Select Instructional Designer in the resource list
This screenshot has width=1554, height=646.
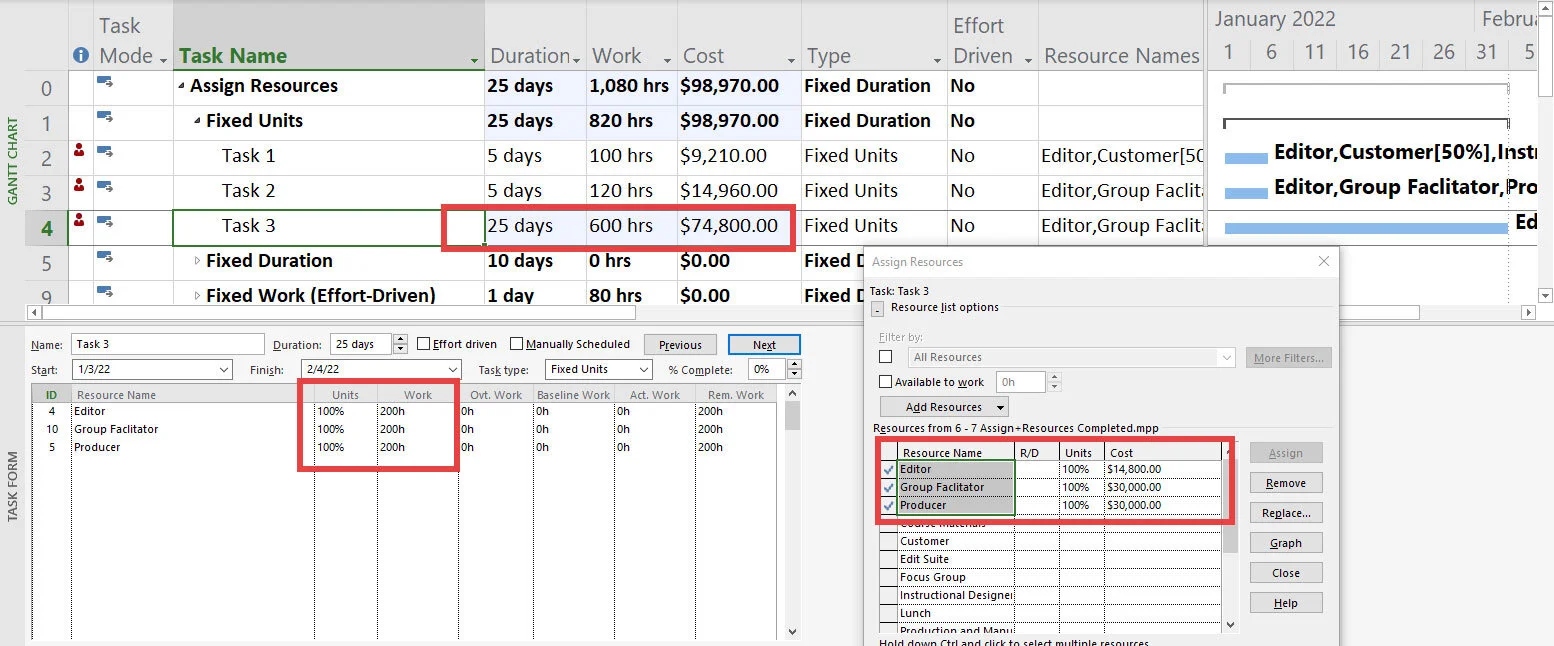click(x=956, y=595)
